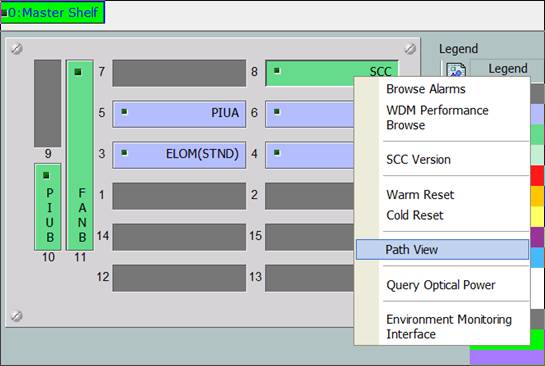Choose Warm Reset from the menu
The height and width of the screenshot is (366, 545).
420,195
